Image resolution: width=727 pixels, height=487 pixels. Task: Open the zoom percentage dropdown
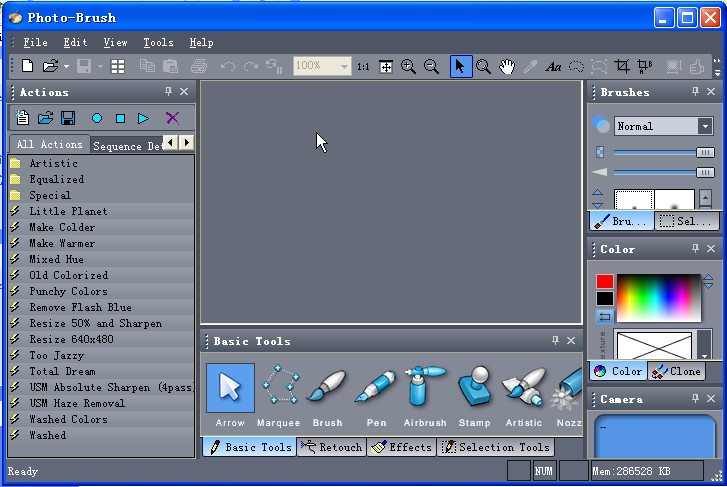344,66
